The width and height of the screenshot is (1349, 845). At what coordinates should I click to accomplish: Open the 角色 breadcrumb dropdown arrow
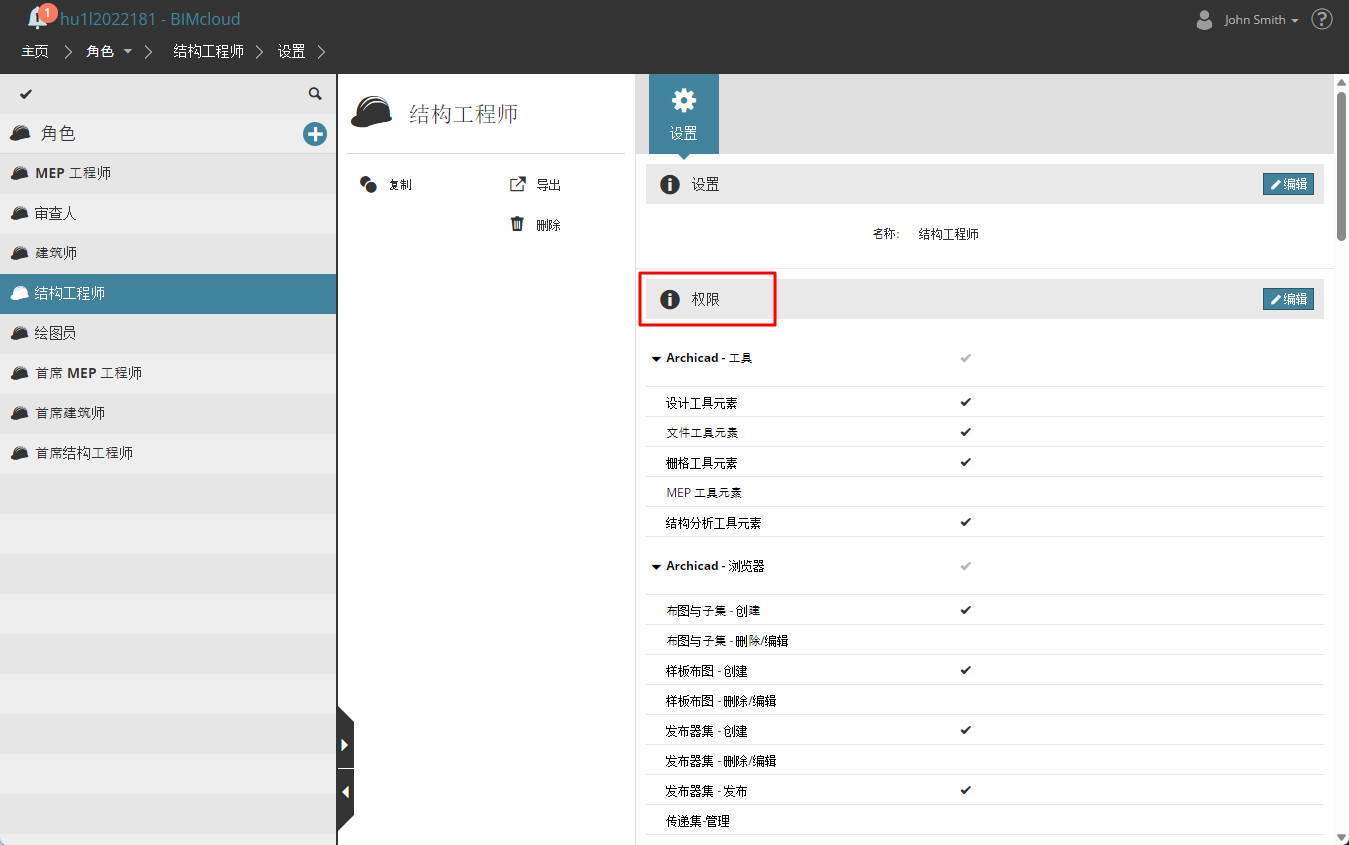pos(128,51)
